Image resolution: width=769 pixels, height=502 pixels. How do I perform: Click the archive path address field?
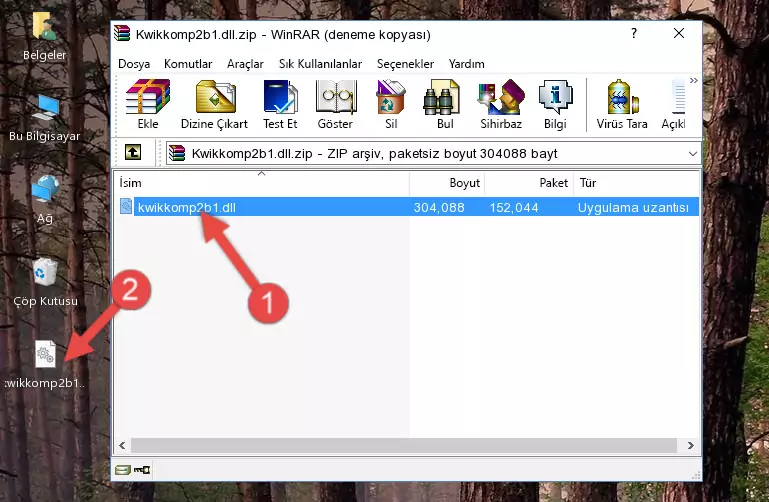433,154
